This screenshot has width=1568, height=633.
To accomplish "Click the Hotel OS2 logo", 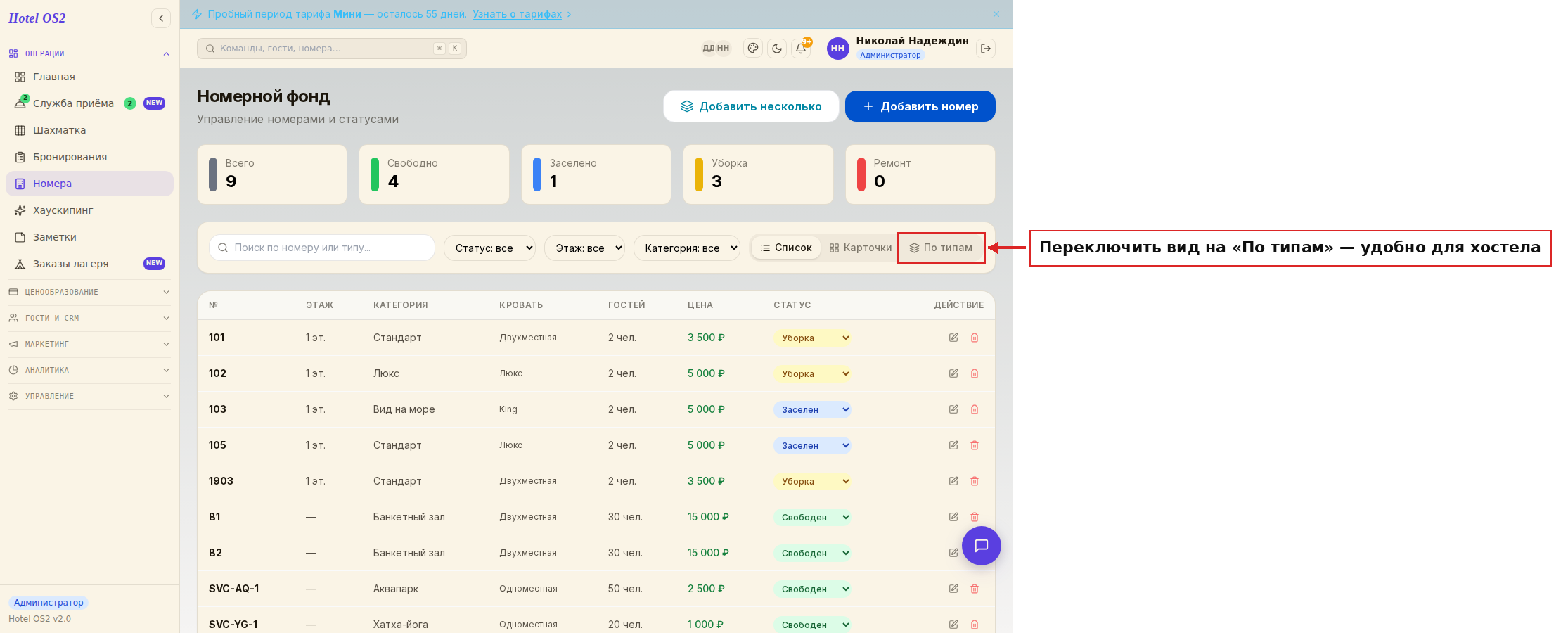I will tap(37, 18).
